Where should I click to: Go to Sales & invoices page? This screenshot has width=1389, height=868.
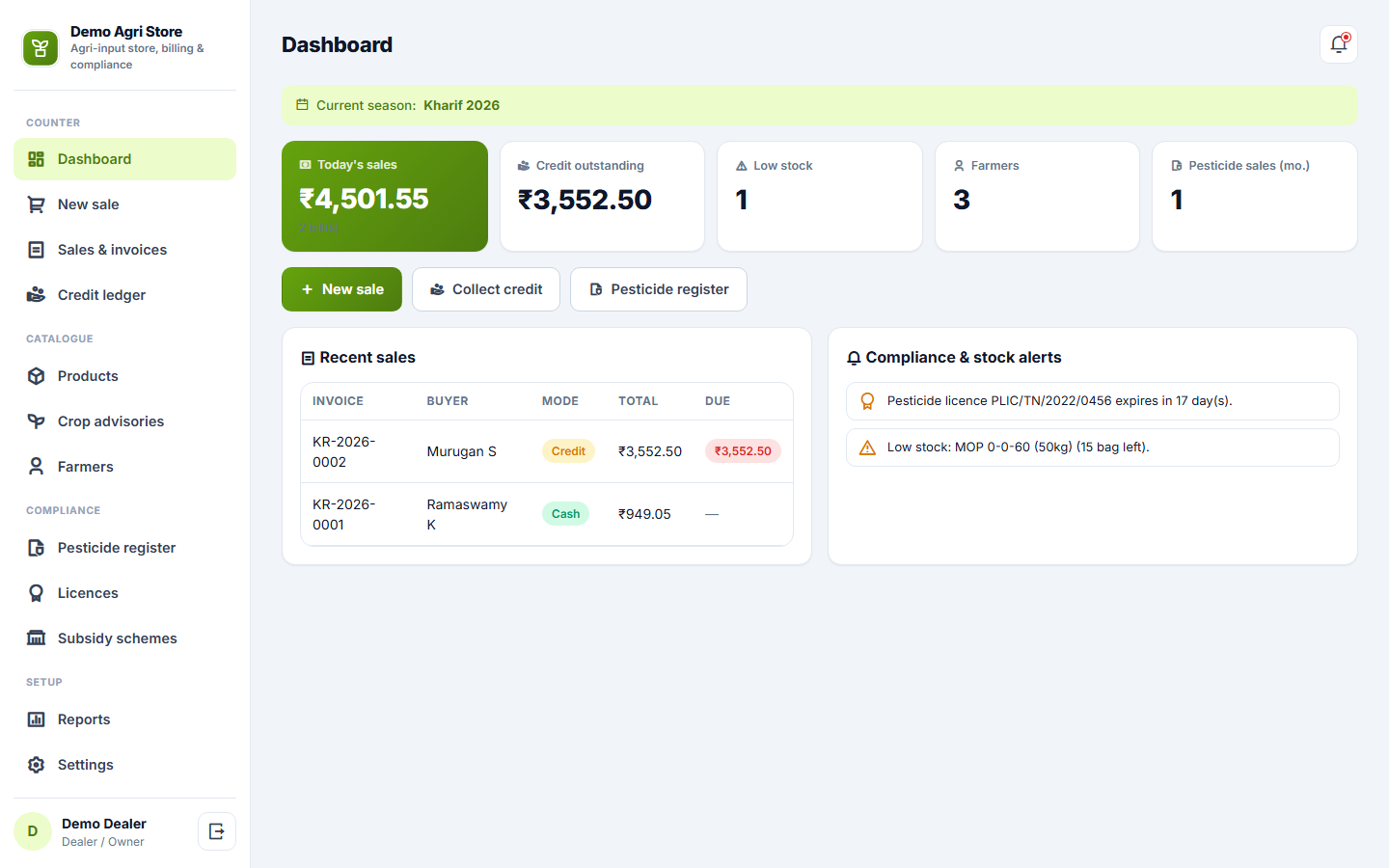[125, 250]
